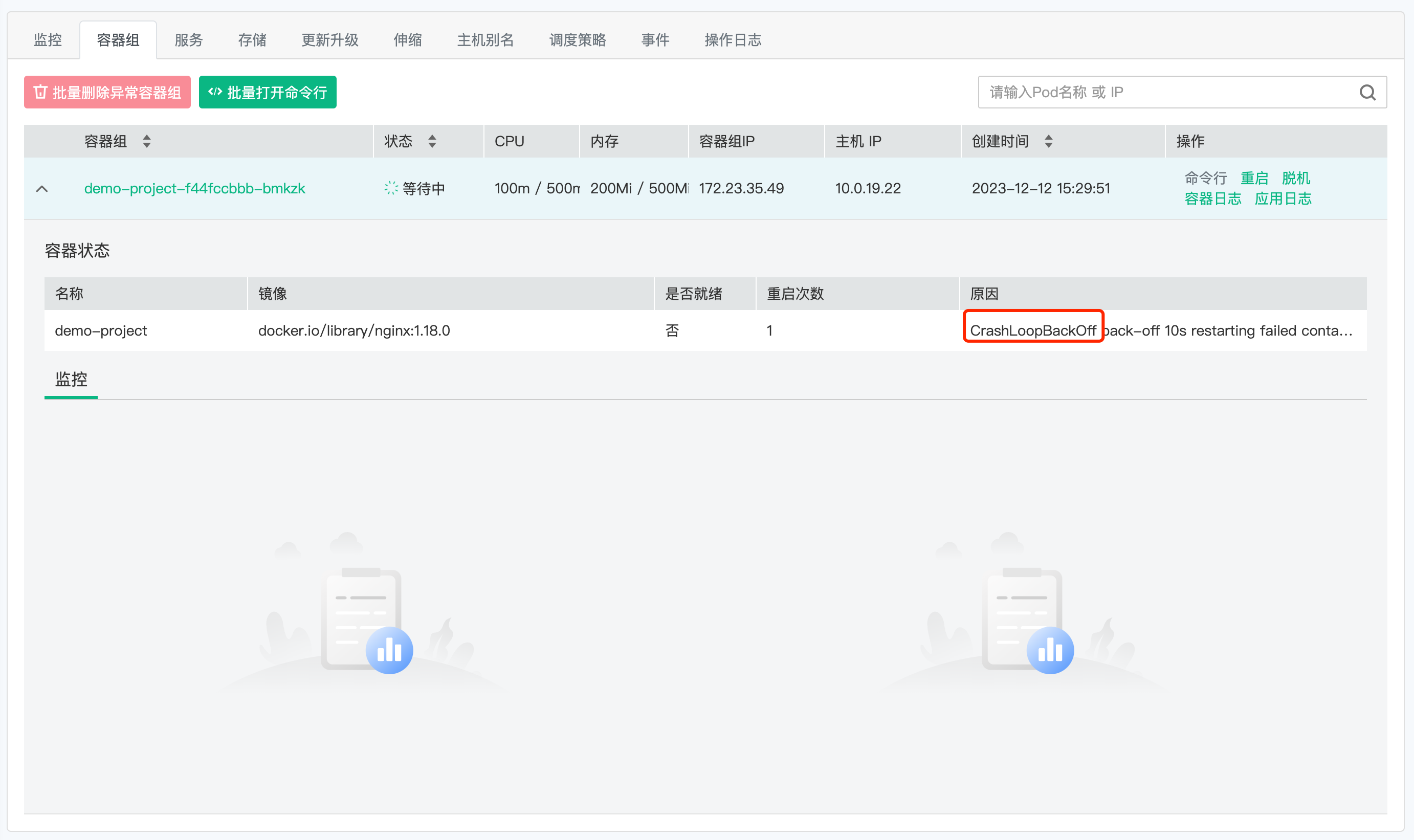Click the 命令行 action
The height and width of the screenshot is (840, 1414).
coord(1206,179)
